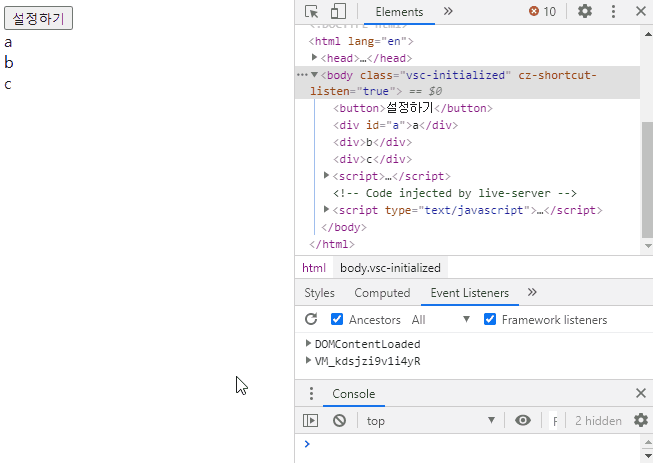Close the DevTools panel
This screenshot has height=463, width=653.
[x=641, y=11]
